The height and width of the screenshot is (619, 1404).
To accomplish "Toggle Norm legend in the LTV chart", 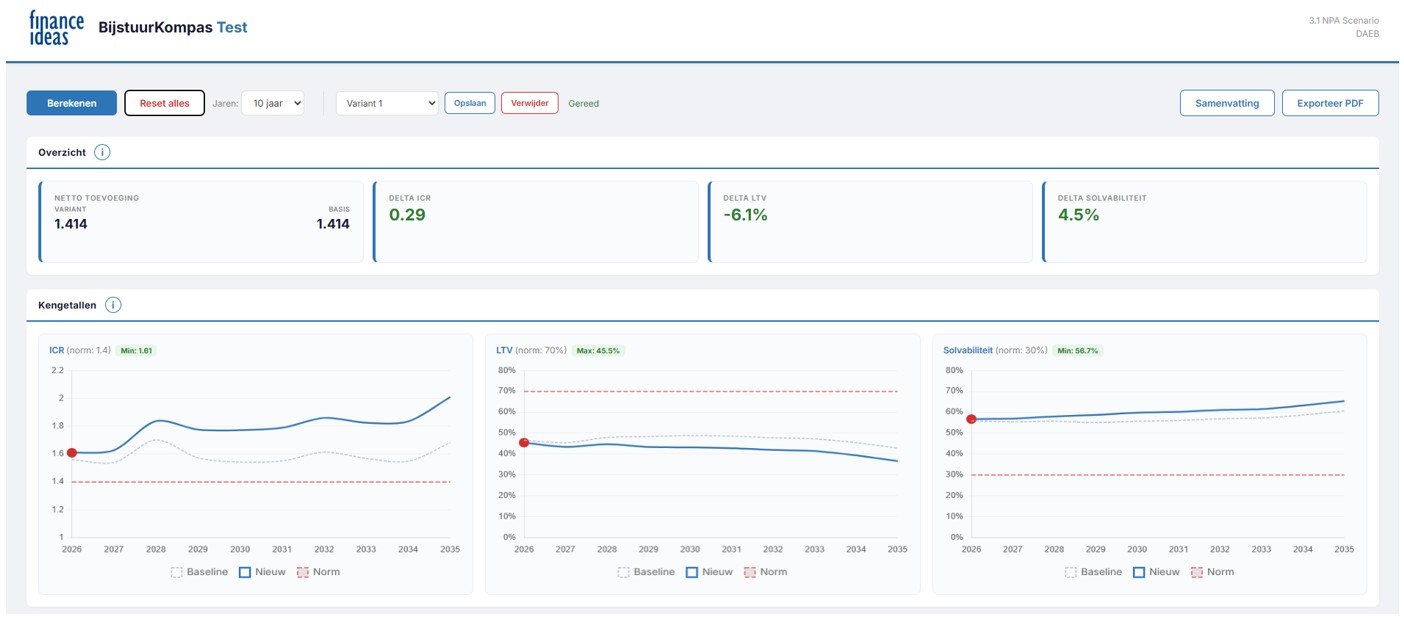I will [x=765, y=572].
